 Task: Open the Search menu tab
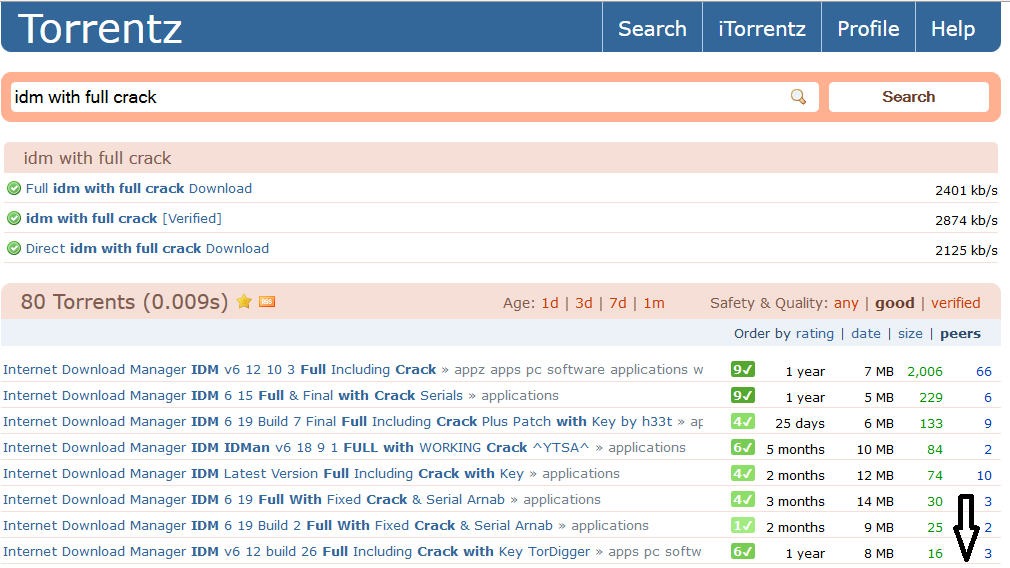pyautogui.click(x=652, y=28)
